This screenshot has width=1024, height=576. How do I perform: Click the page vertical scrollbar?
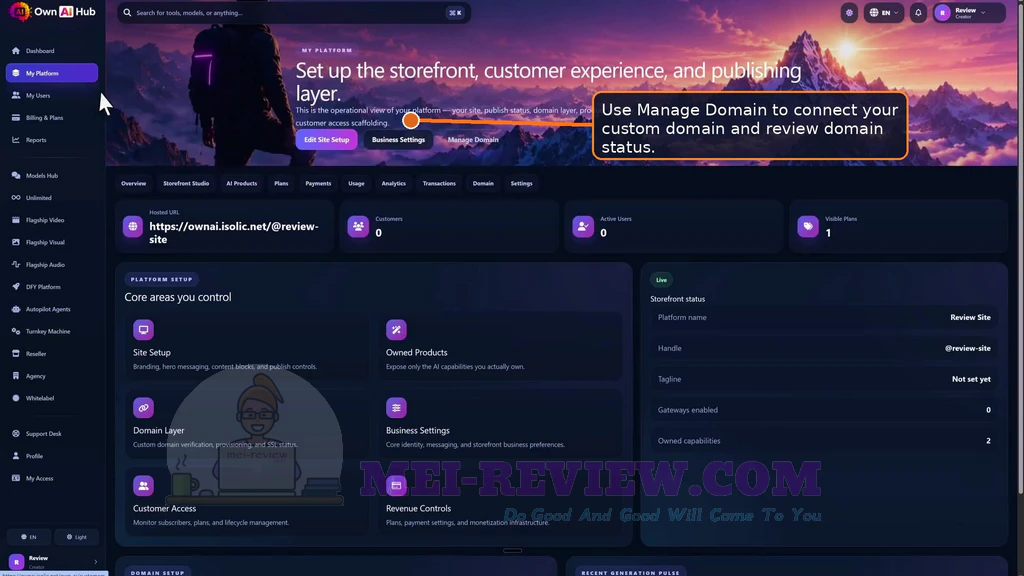click(1021, 248)
